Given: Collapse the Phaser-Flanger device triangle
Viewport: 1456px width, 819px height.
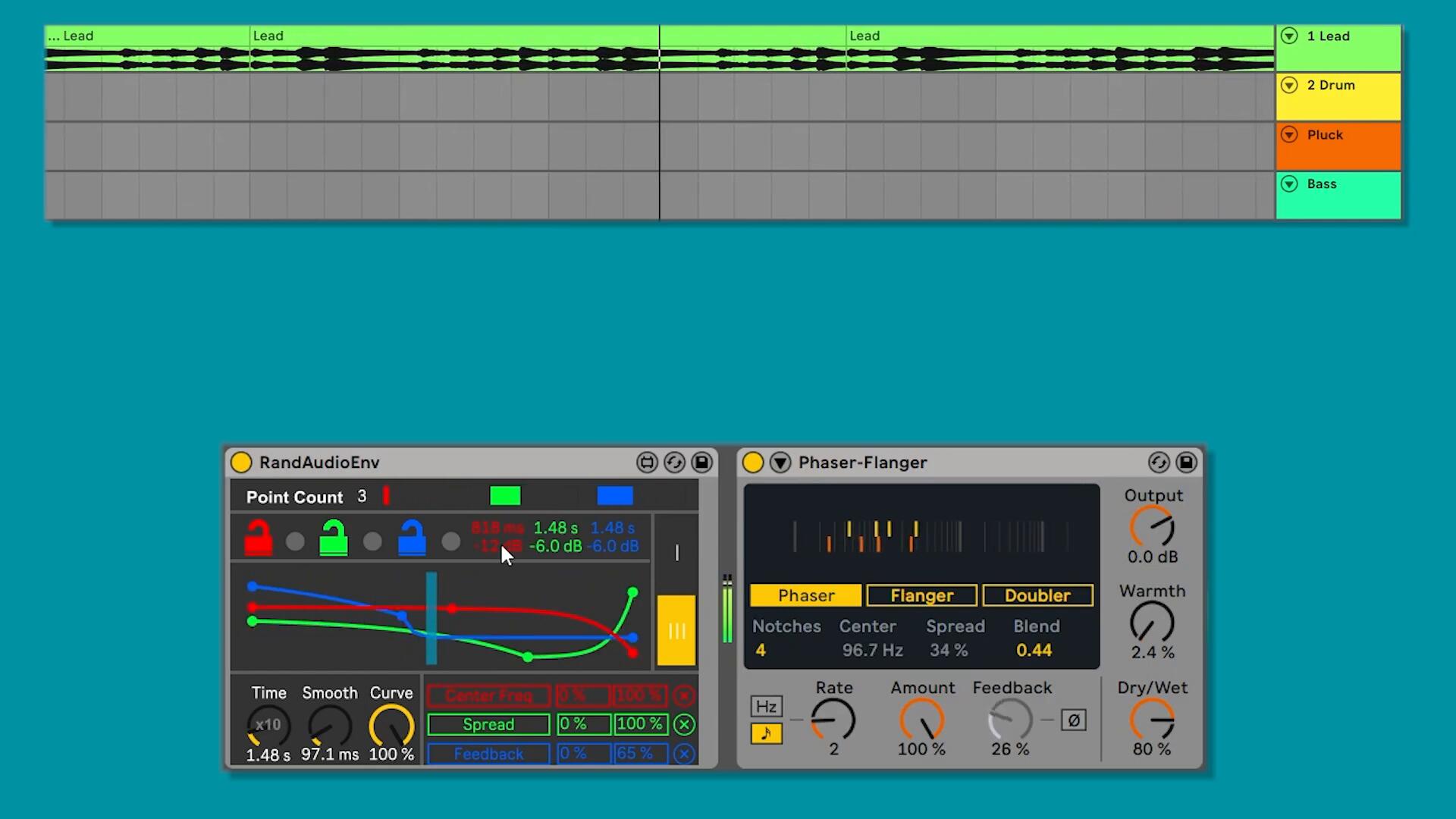Looking at the screenshot, I should [x=780, y=463].
